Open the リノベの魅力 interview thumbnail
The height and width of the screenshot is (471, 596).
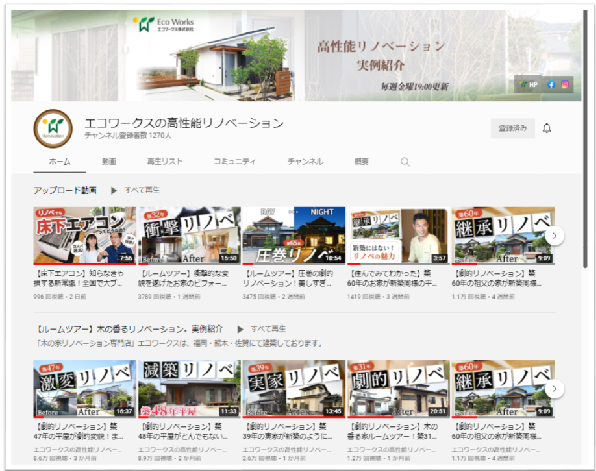(x=398, y=235)
